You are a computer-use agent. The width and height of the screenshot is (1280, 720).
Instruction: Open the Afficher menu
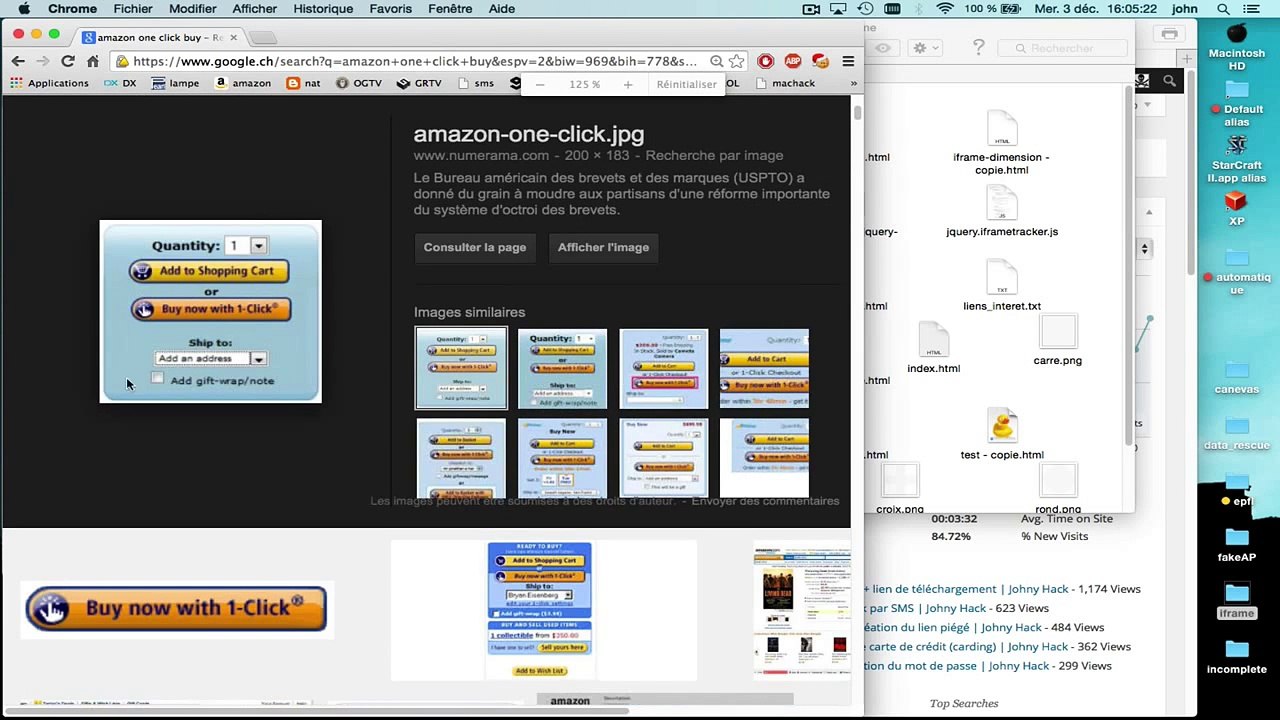tap(255, 9)
